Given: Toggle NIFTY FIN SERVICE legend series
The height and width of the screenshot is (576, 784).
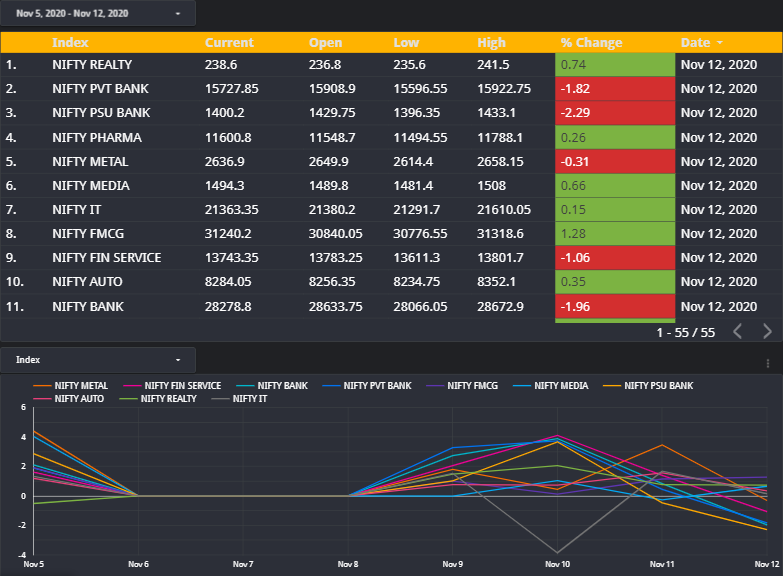Looking at the screenshot, I should click(x=172, y=386).
